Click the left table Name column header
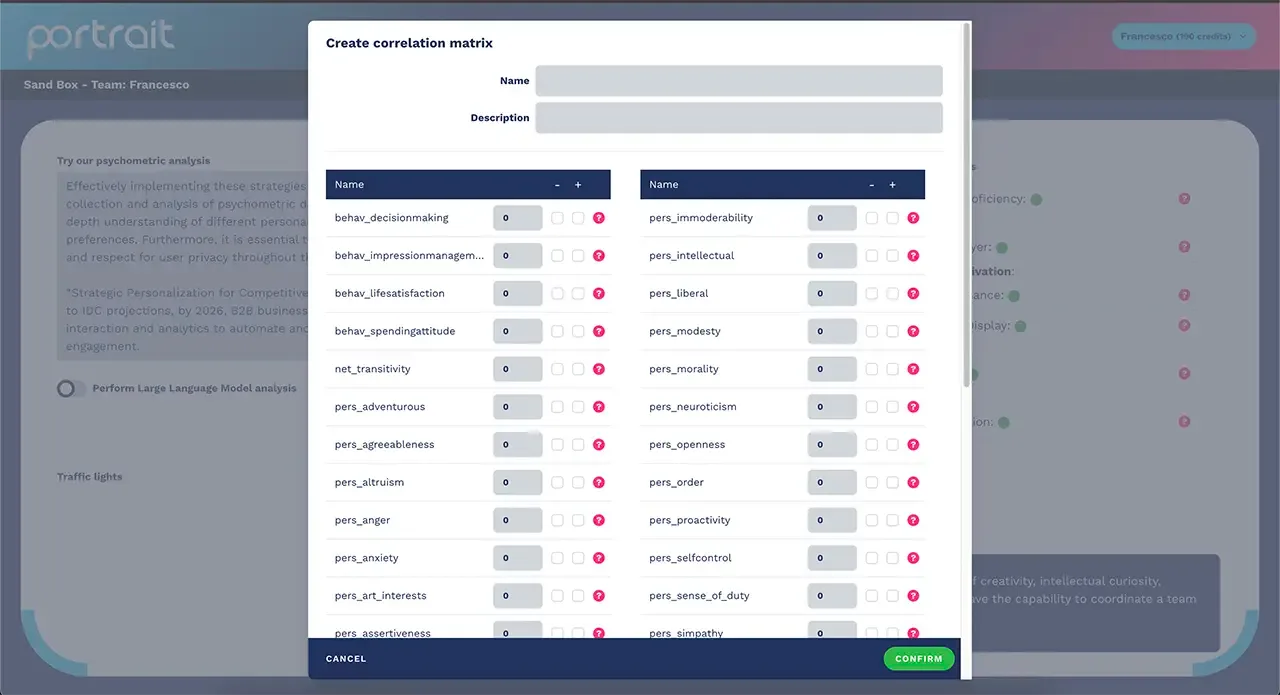The width and height of the screenshot is (1280, 695). (x=349, y=185)
